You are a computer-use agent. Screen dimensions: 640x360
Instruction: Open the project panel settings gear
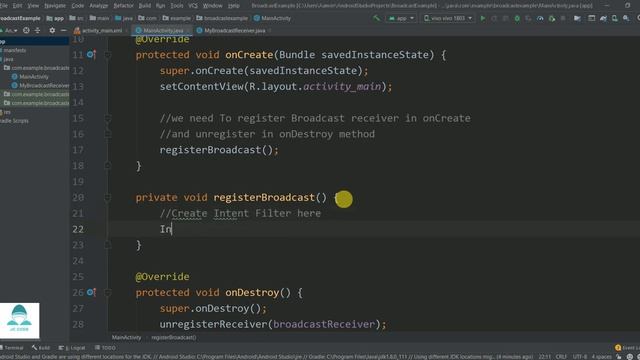[x=52, y=31]
